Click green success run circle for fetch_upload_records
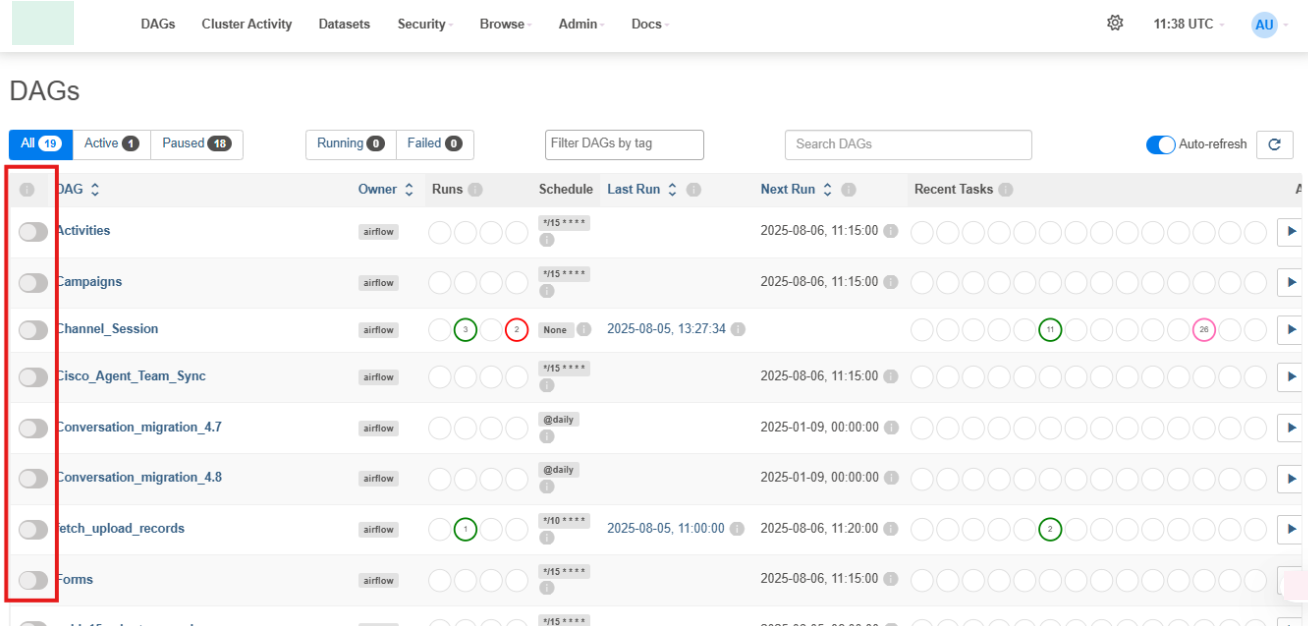The height and width of the screenshot is (626, 1308). click(465, 529)
